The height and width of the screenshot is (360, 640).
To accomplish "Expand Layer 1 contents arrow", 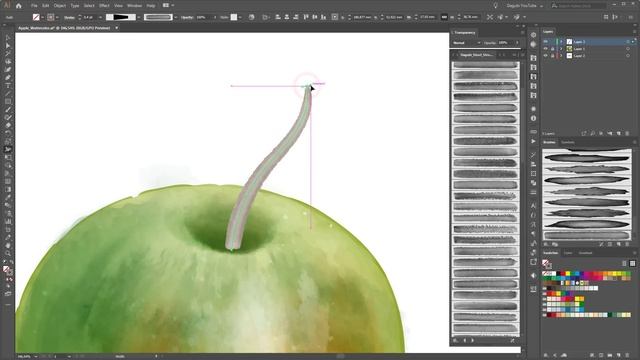I will coord(561,49).
